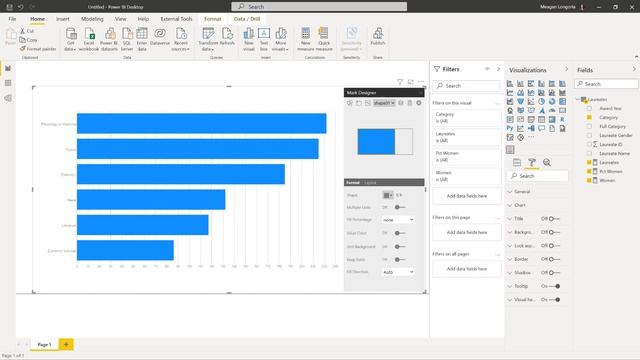Collapse the Filters pane
The image size is (640, 360).
point(498,69)
